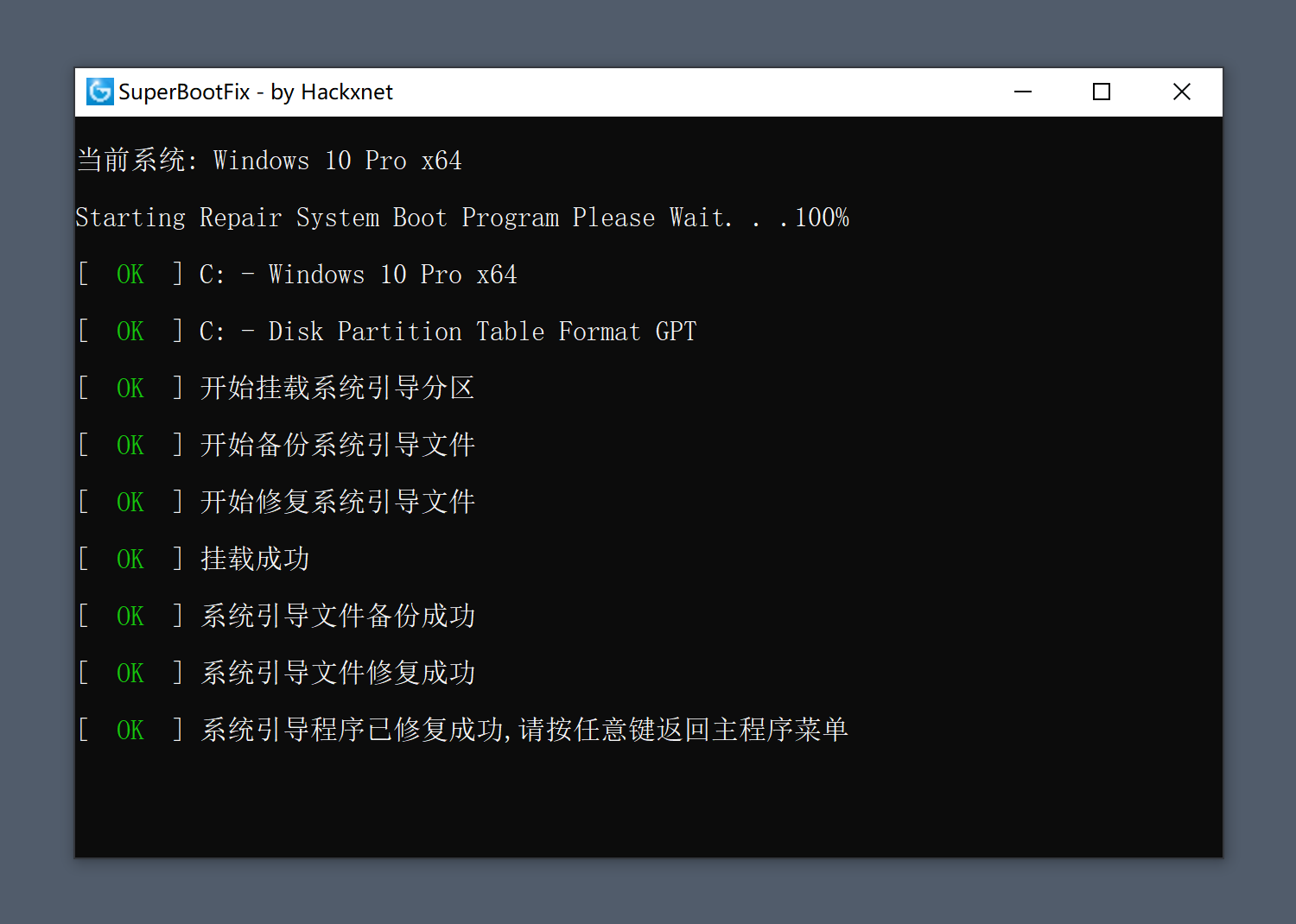Click the maximize button
Screen dimensions: 1296x924
point(1101,92)
